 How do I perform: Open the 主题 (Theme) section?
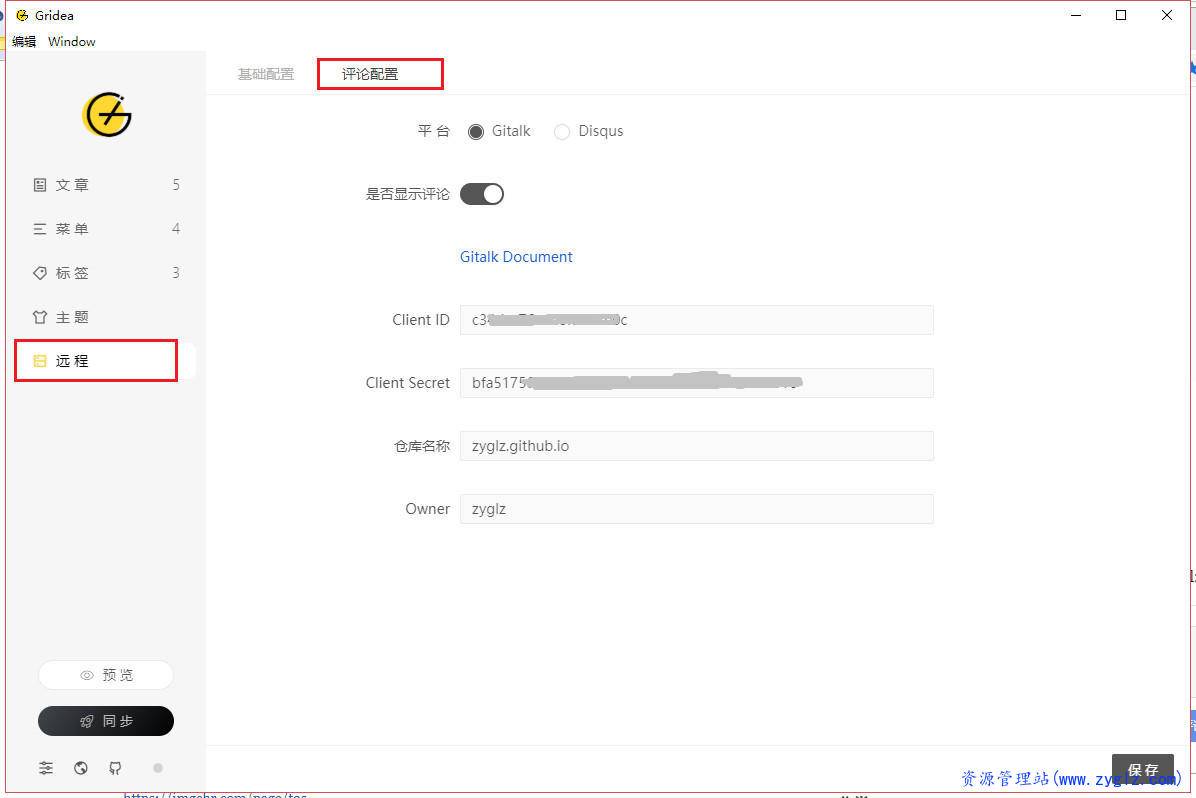point(72,317)
